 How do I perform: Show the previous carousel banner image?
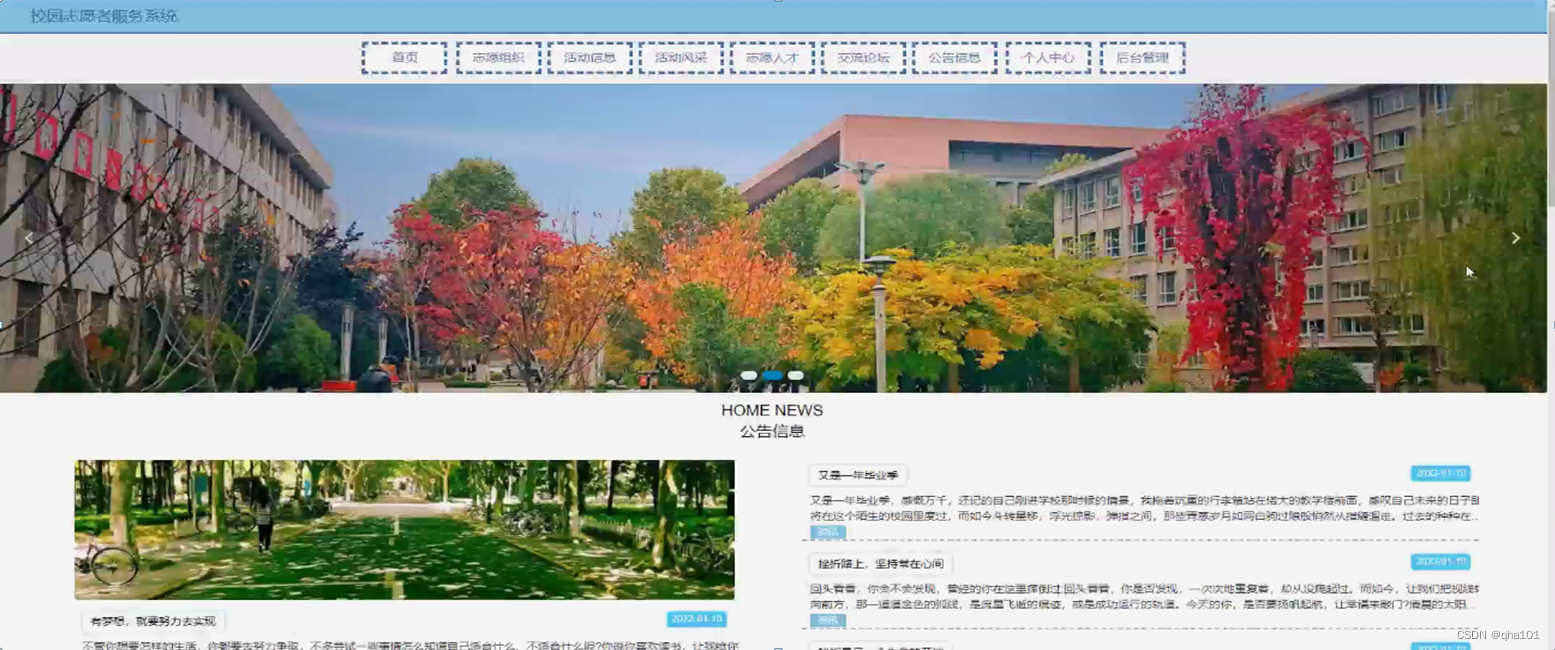[29, 238]
